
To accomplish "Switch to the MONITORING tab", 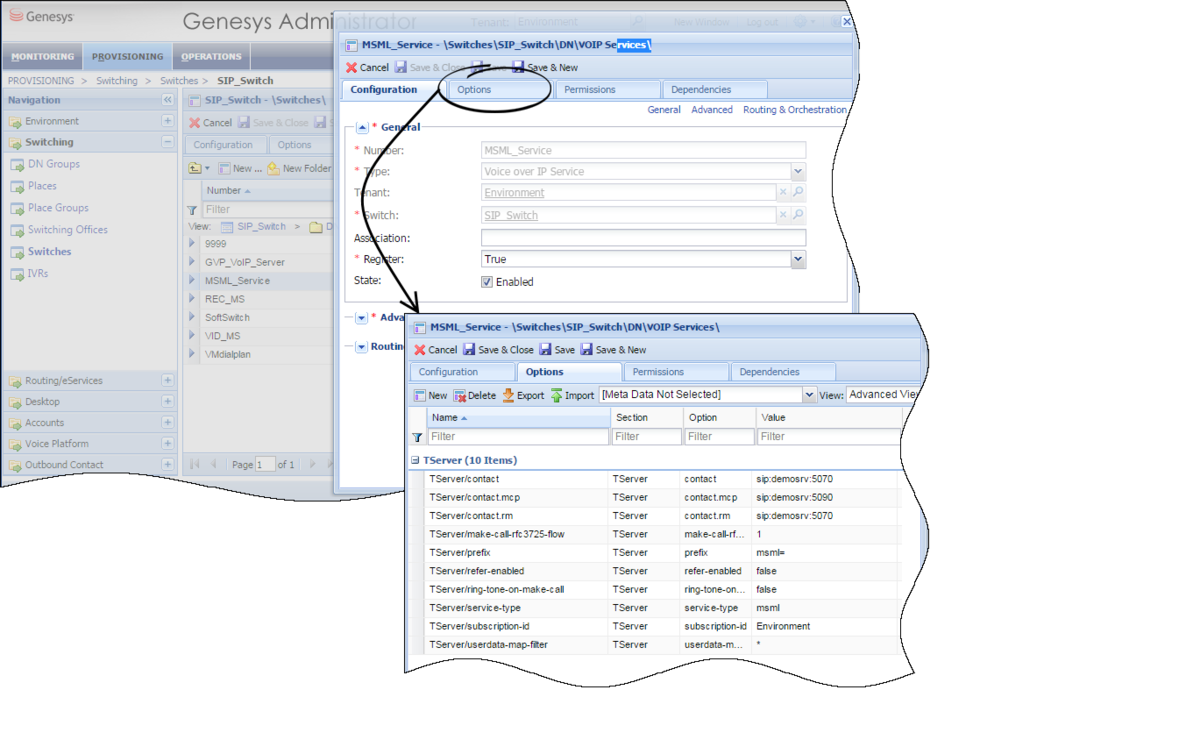I will pyautogui.click(x=43, y=57).
